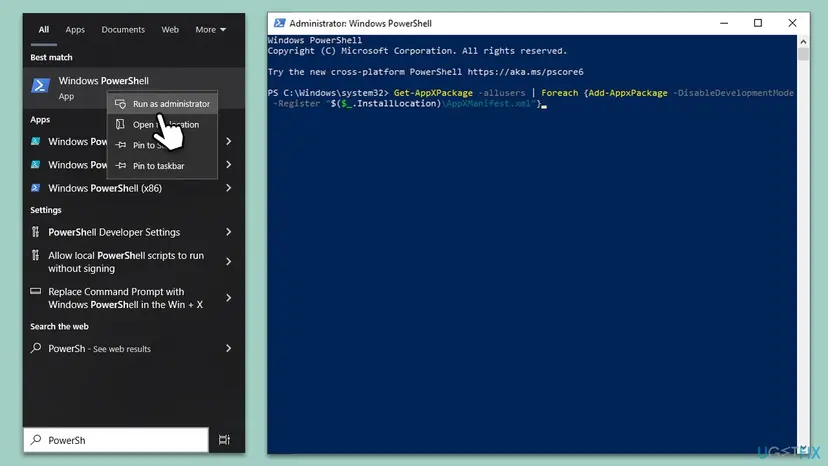The width and height of the screenshot is (828, 466).
Task: Expand first Windows PowerShell app result arrow
Action: [229, 142]
